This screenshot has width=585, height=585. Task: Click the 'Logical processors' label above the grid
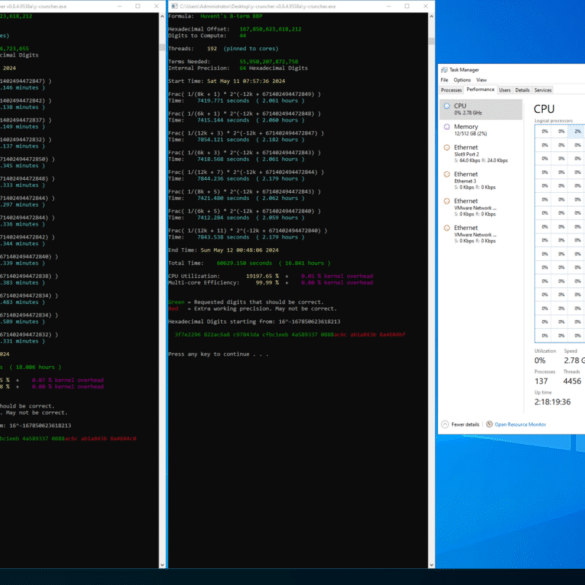(x=553, y=121)
